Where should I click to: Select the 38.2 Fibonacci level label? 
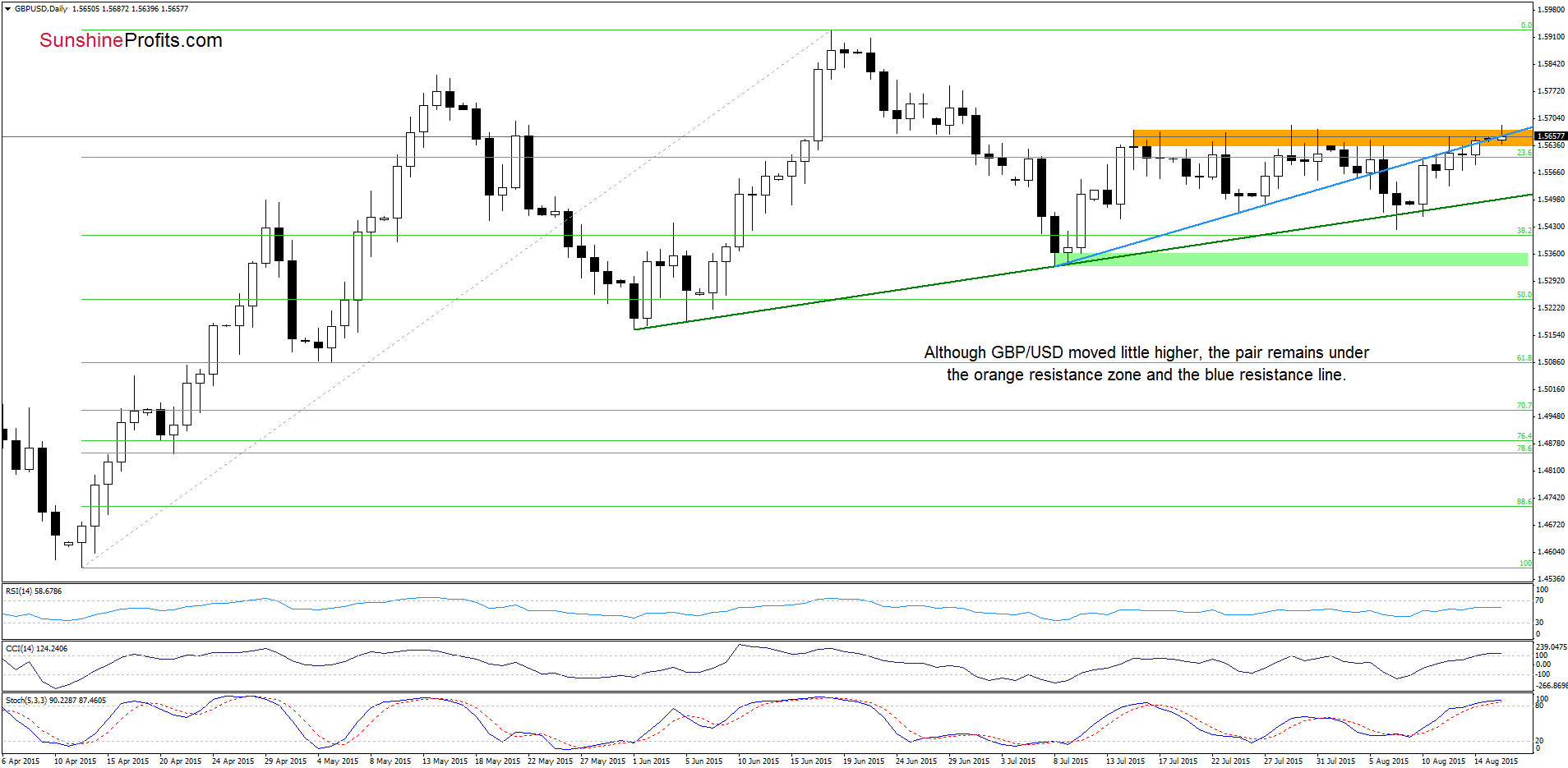pos(1524,231)
